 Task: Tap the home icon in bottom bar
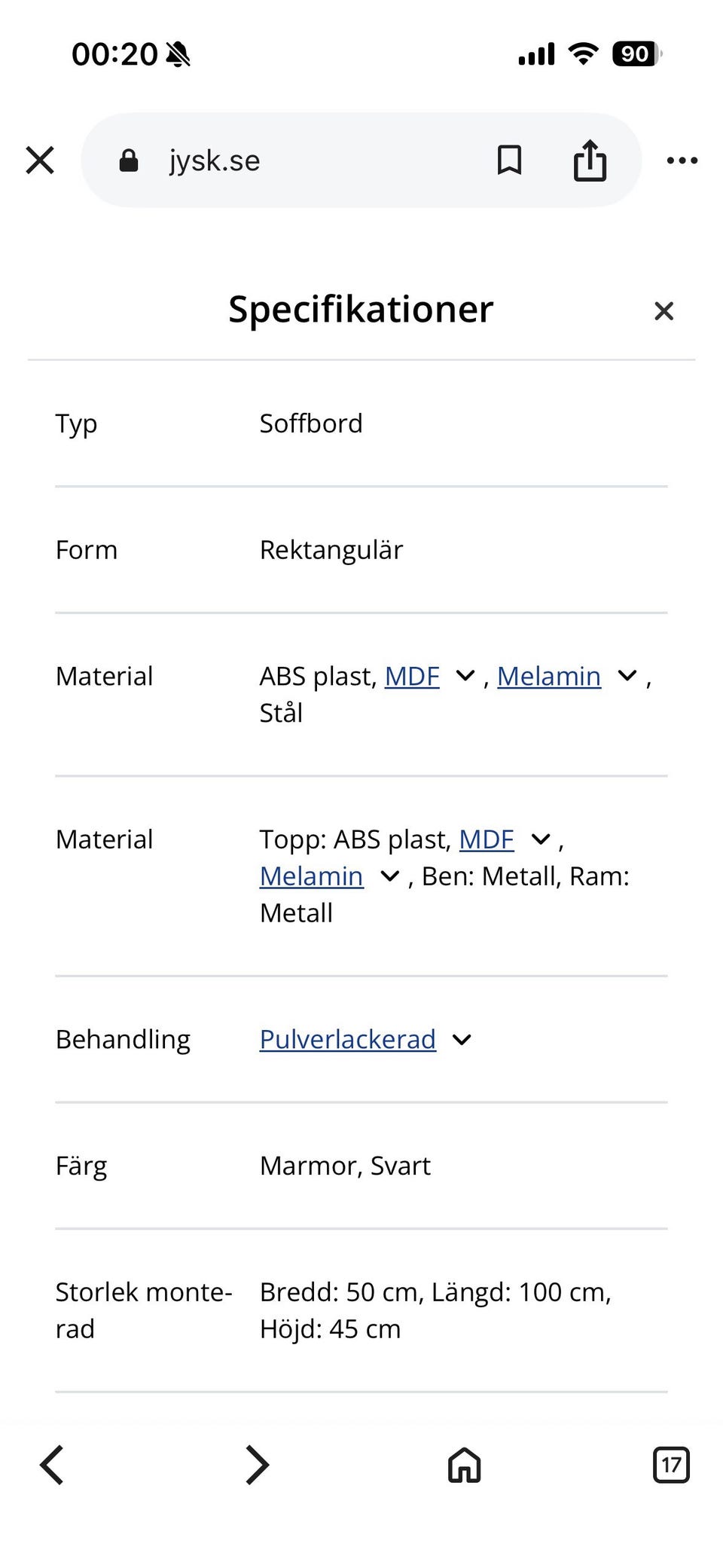tap(464, 1466)
